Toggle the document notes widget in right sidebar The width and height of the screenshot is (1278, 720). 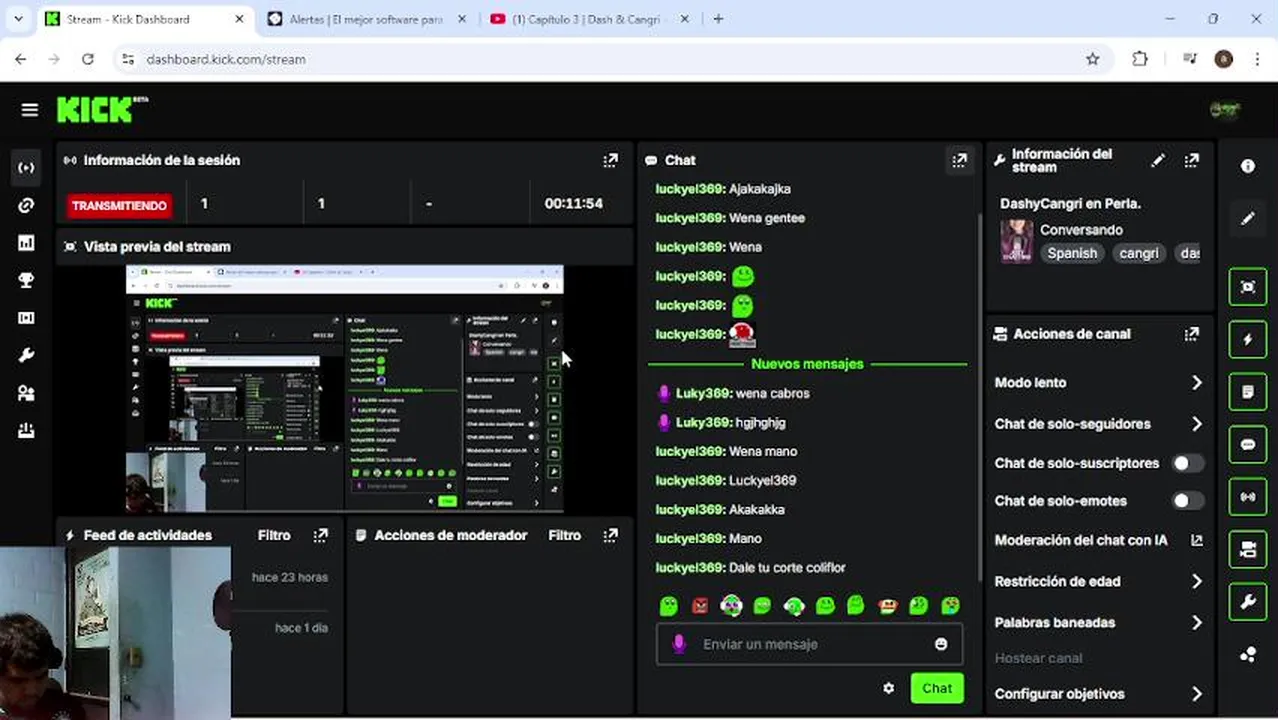click(x=1248, y=392)
